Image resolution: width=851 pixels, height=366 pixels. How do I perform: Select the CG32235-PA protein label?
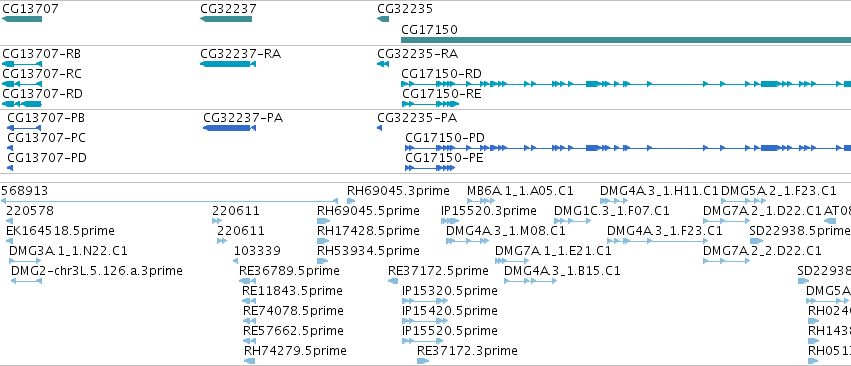417,118
